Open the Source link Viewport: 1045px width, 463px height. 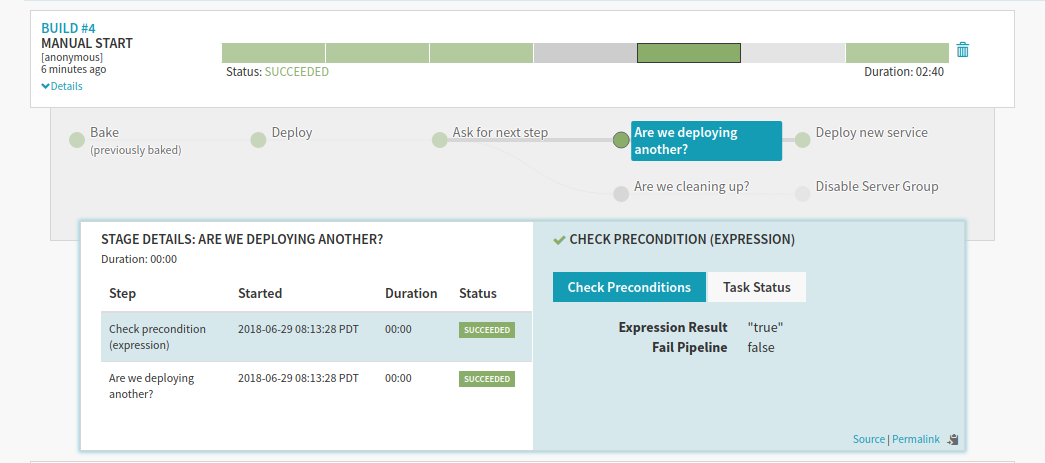click(x=868, y=439)
